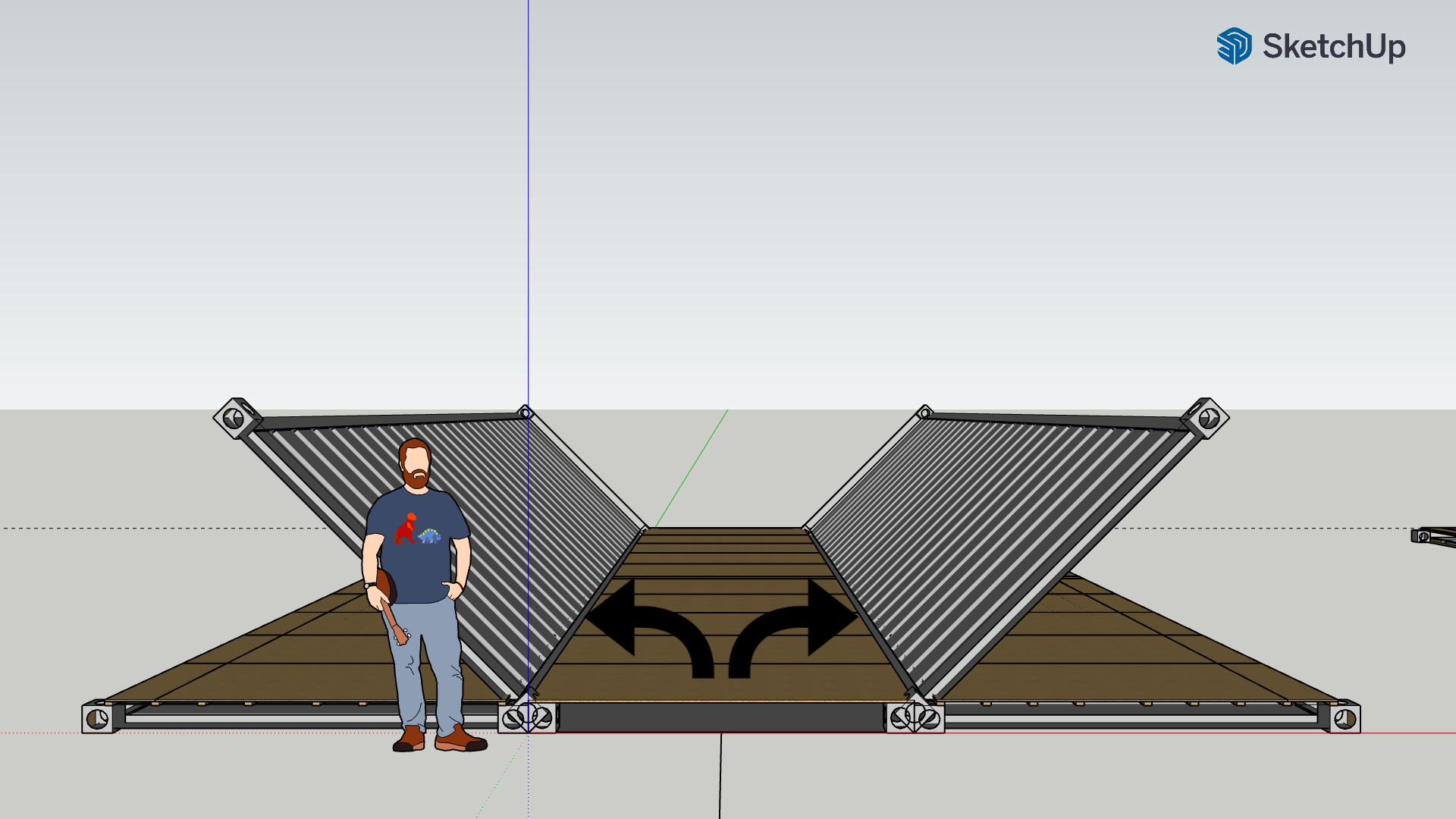
Task: Click the SketchUp logo icon
Action: tap(1234, 46)
